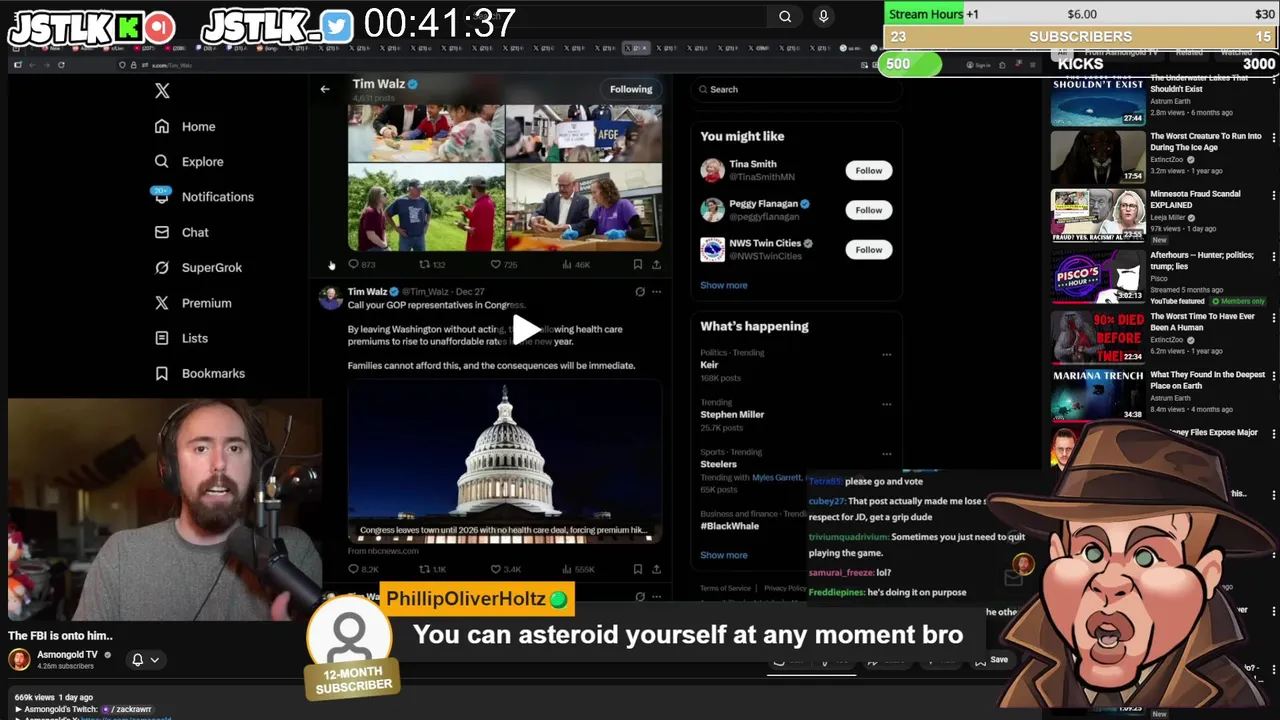This screenshot has height=720, width=1280.
Task: Open Minnesota Fraud Scandal EXPLAINED video
Action: pos(1098,216)
